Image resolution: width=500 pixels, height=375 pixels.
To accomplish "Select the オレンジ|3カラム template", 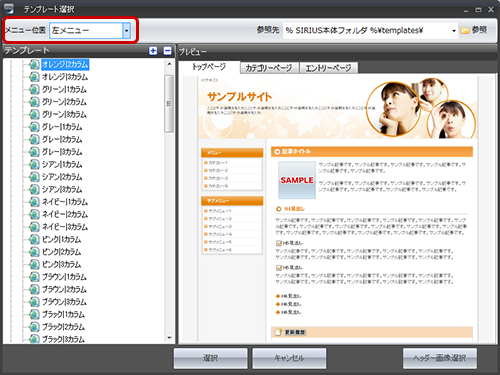I will (x=65, y=77).
